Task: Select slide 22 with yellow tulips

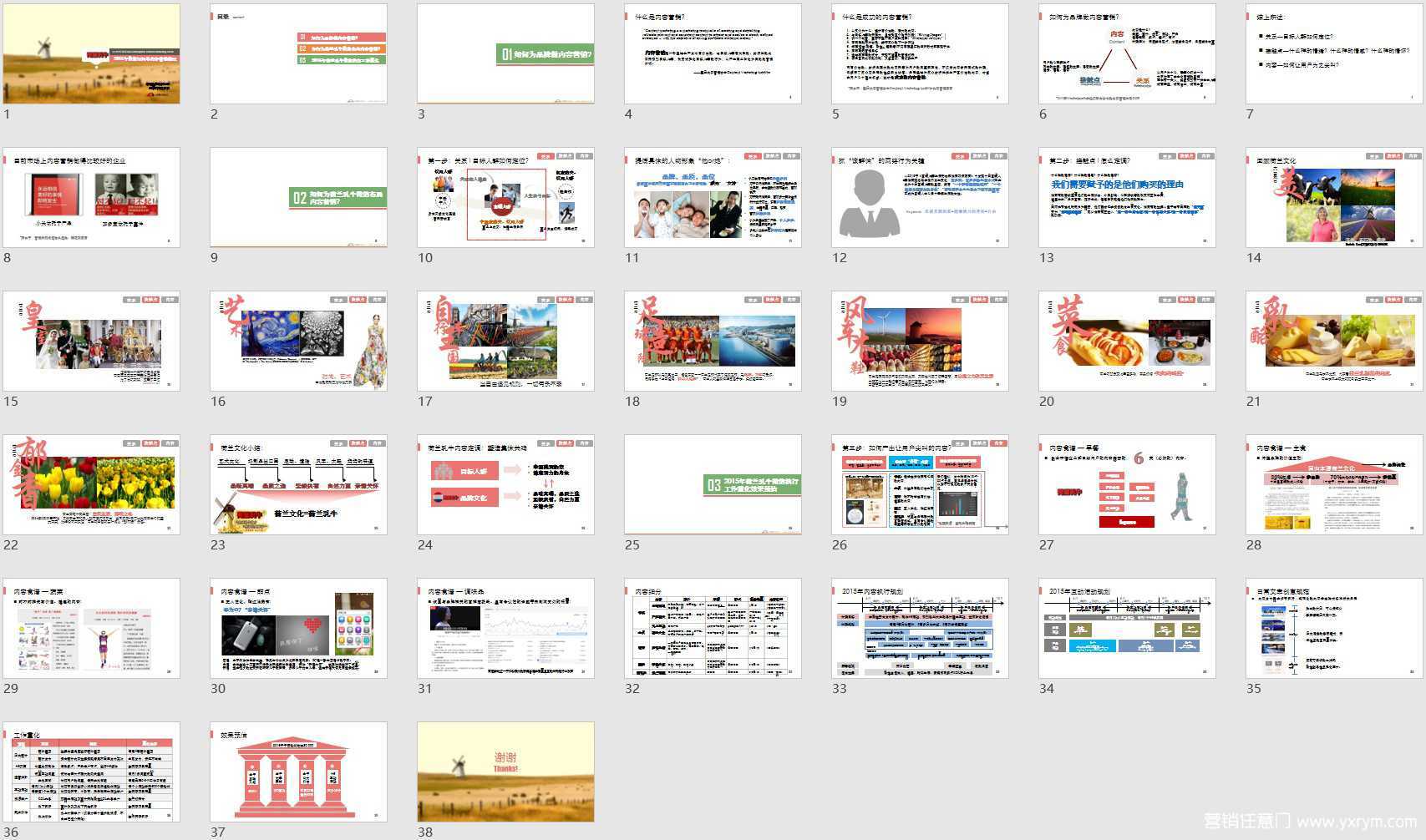Action: [91, 485]
